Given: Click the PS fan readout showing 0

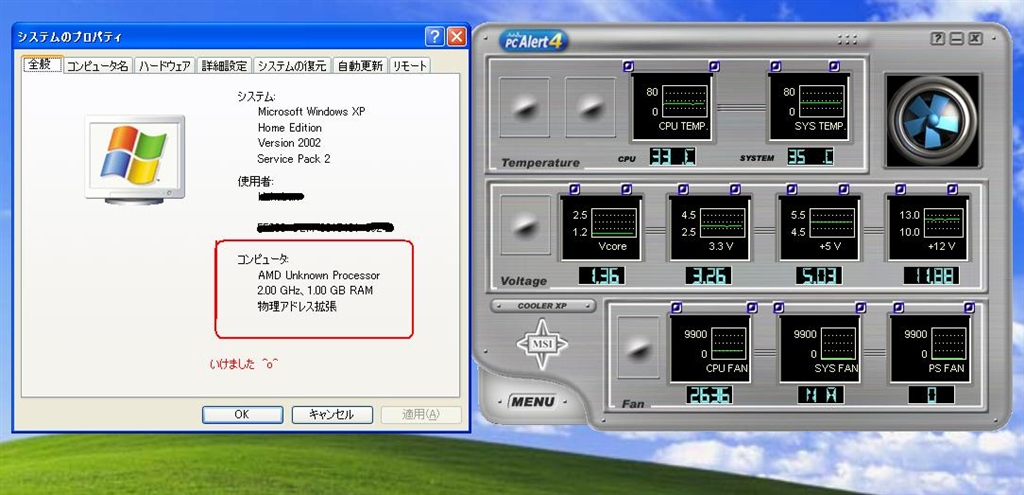Looking at the screenshot, I should 931,394.
